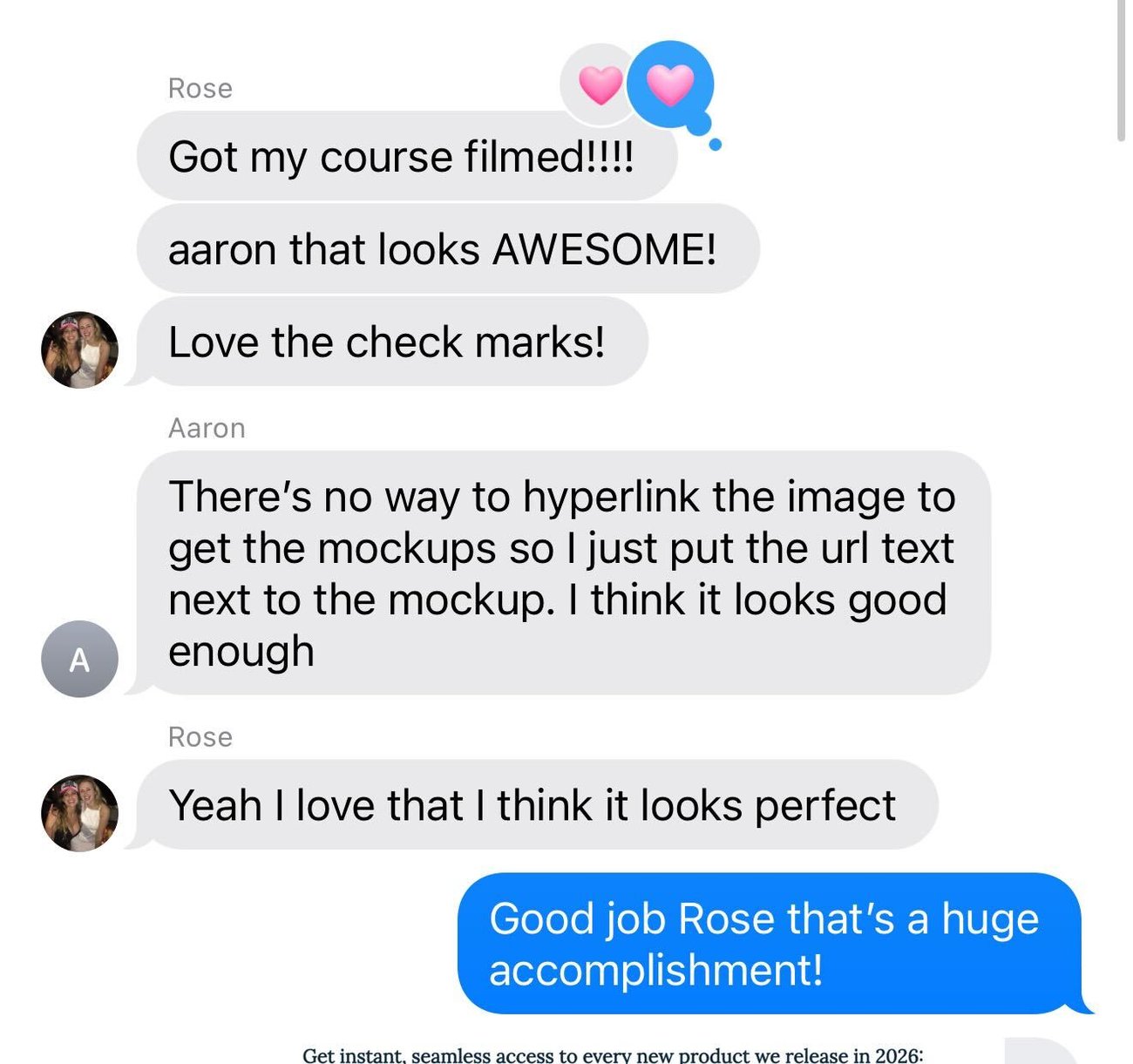Select 'aaron that looks AWESOME!' message bubble
The height and width of the screenshot is (1064, 1133).
[448, 248]
